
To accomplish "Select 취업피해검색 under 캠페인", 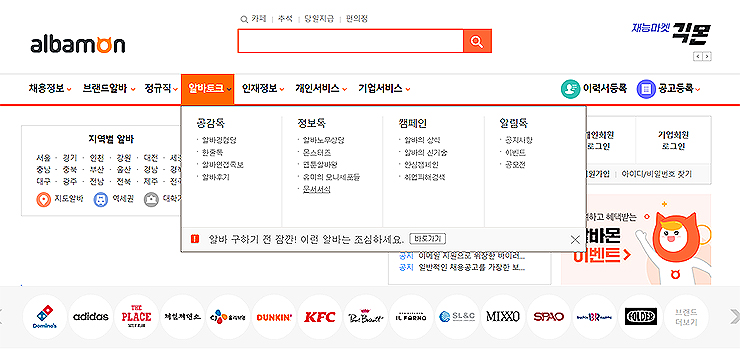I will (x=424, y=177).
